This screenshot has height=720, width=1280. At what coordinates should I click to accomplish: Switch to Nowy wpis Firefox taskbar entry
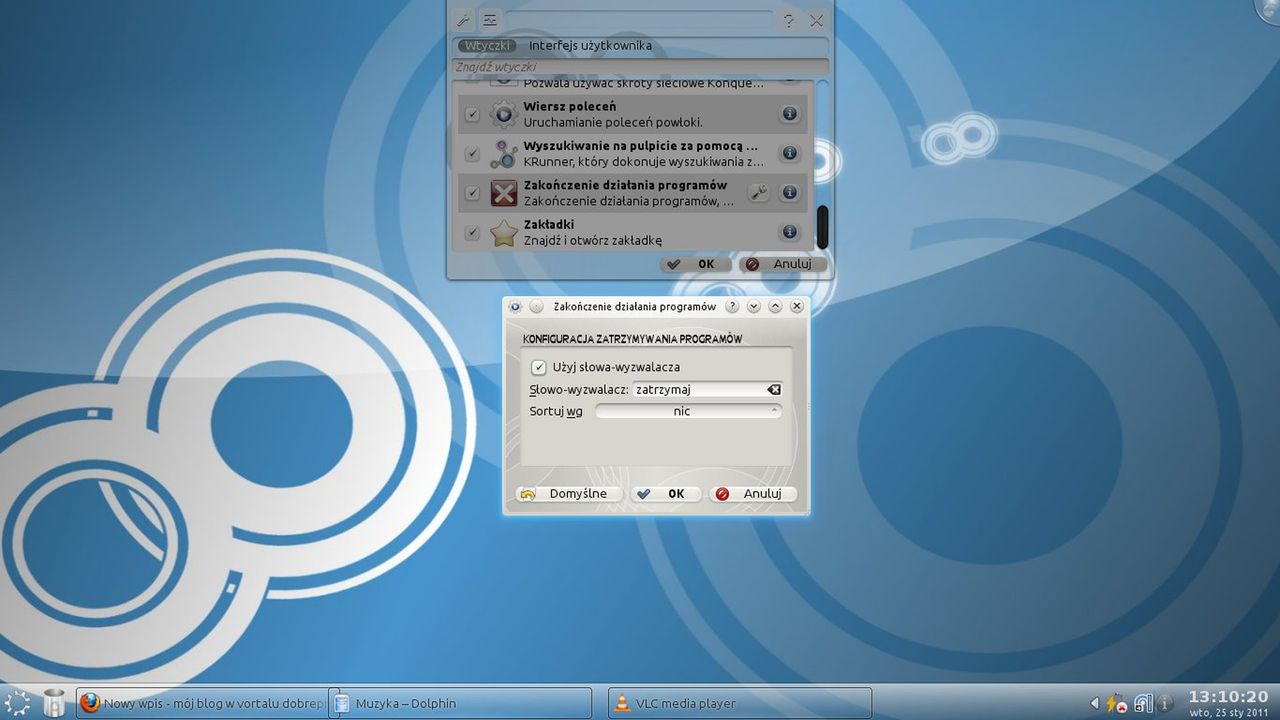click(x=201, y=703)
